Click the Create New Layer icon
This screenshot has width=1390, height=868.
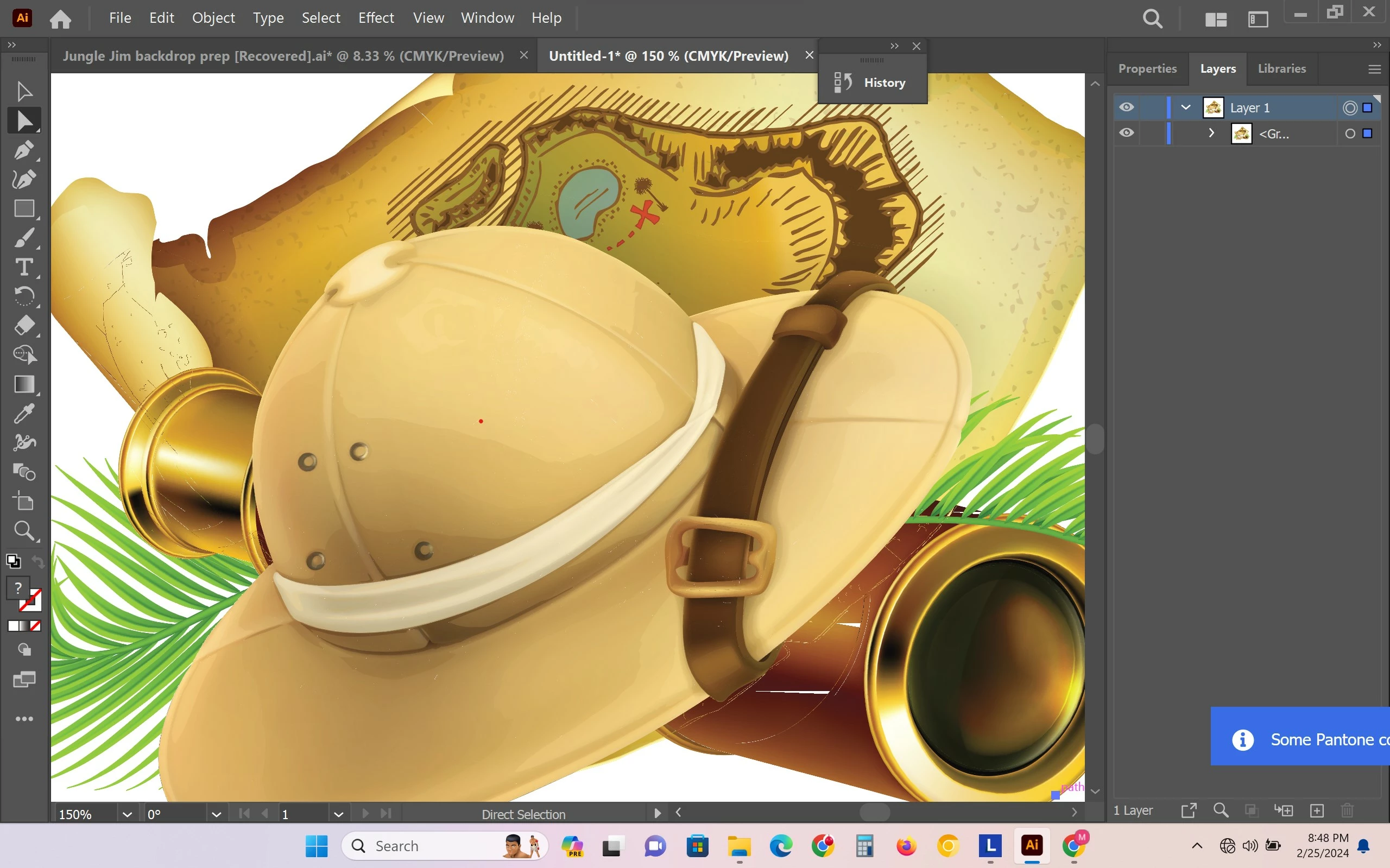click(1317, 810)
